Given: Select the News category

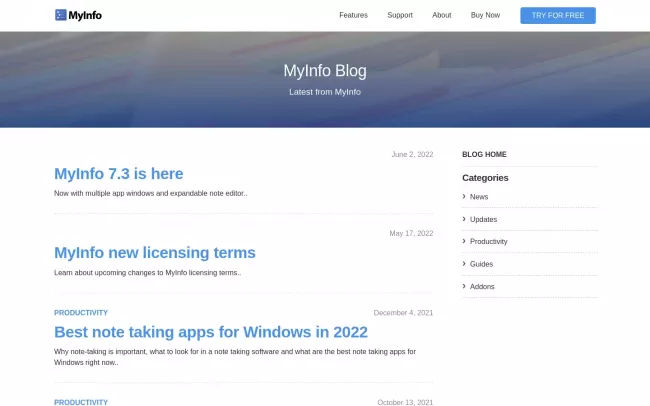Looking at the screenshot, I should (479, 197).
